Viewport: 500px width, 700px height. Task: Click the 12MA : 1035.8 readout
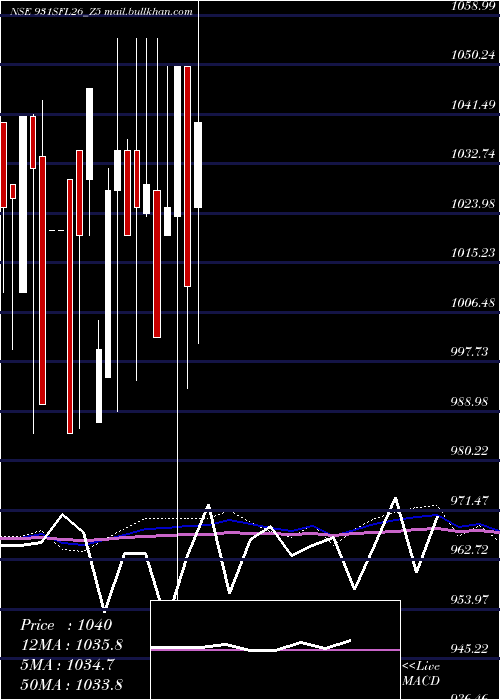click(71, 645)
